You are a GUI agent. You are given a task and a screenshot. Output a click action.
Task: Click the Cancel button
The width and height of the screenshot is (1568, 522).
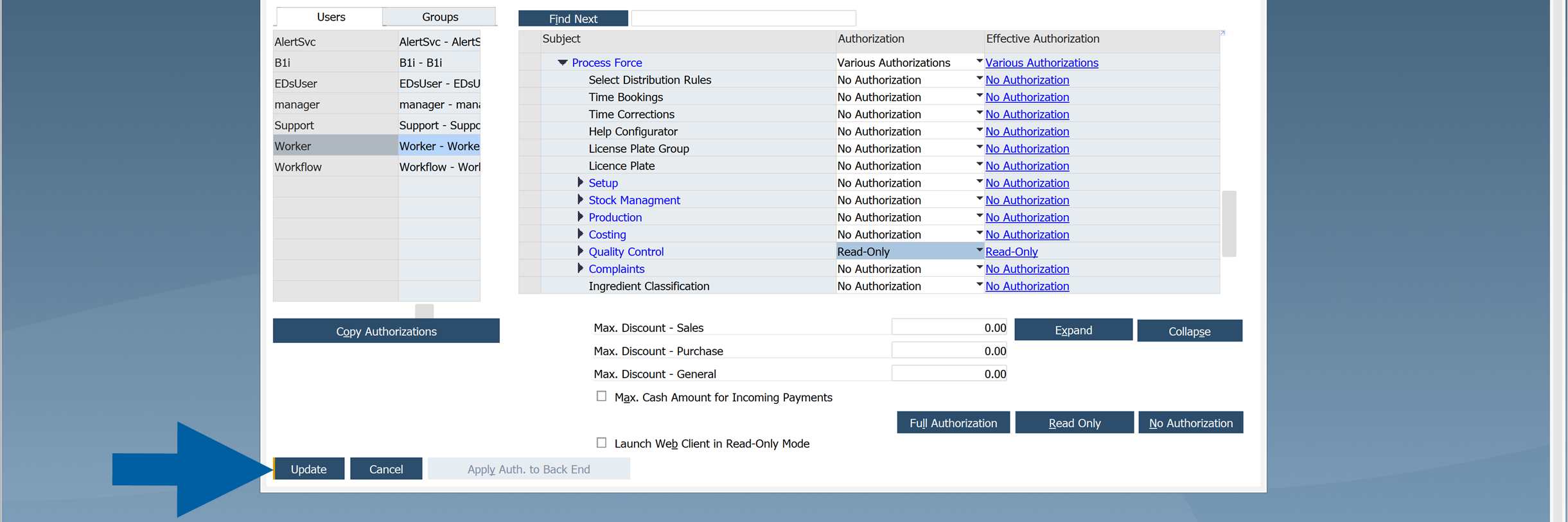(386, 469)
